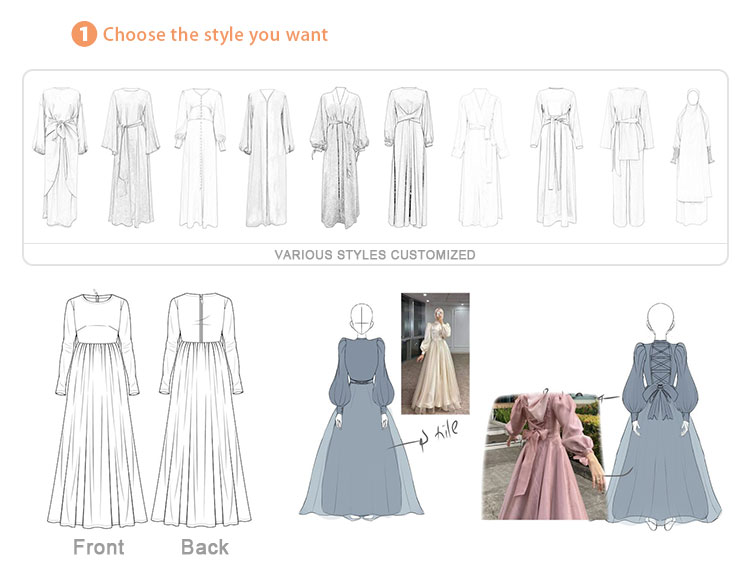Select the hijab prayer dress sketch
Screen dimensions: 750x576
693,157
